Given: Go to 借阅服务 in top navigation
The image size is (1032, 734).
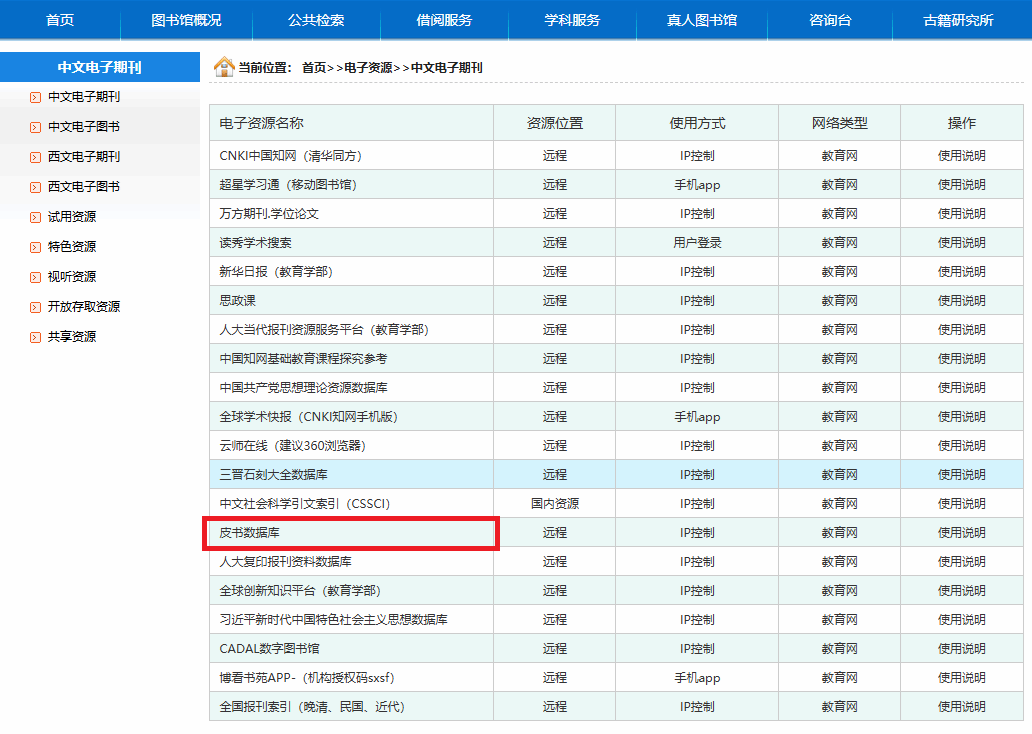Looking at the screenshot, I should (x=444, y=20).
